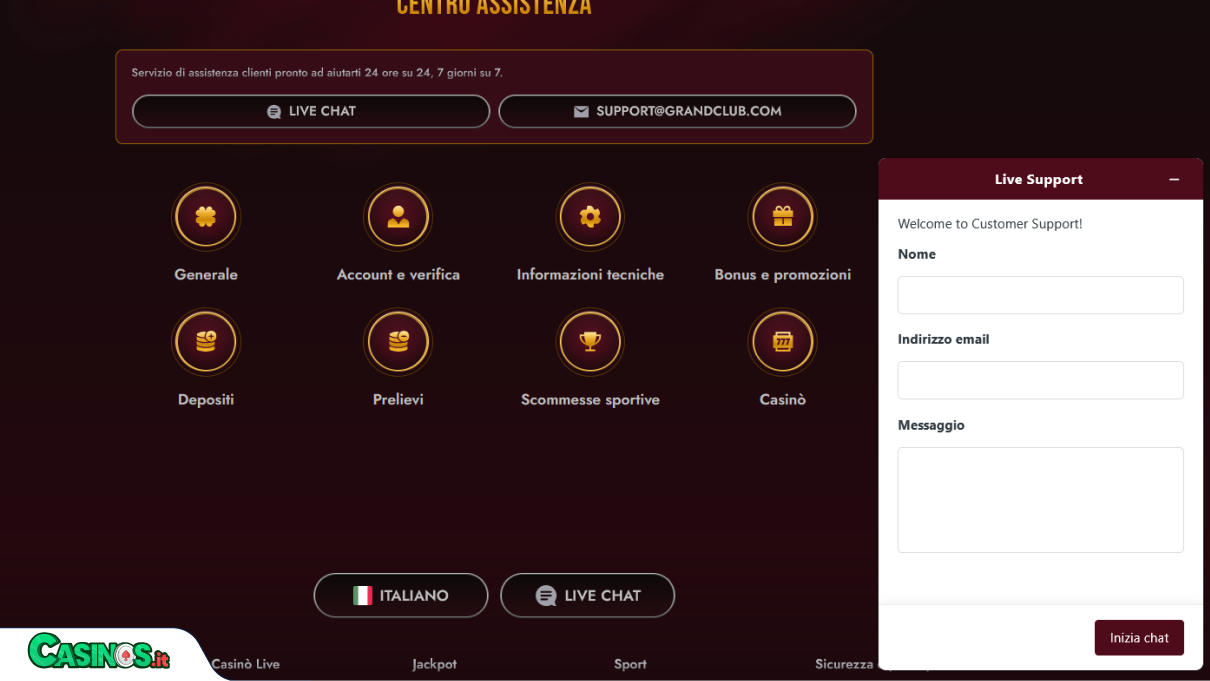Click the Welcome to Customer Support text
This screenshot has height=681, width=1210.
pyautogui.click(x=990, y=224)
